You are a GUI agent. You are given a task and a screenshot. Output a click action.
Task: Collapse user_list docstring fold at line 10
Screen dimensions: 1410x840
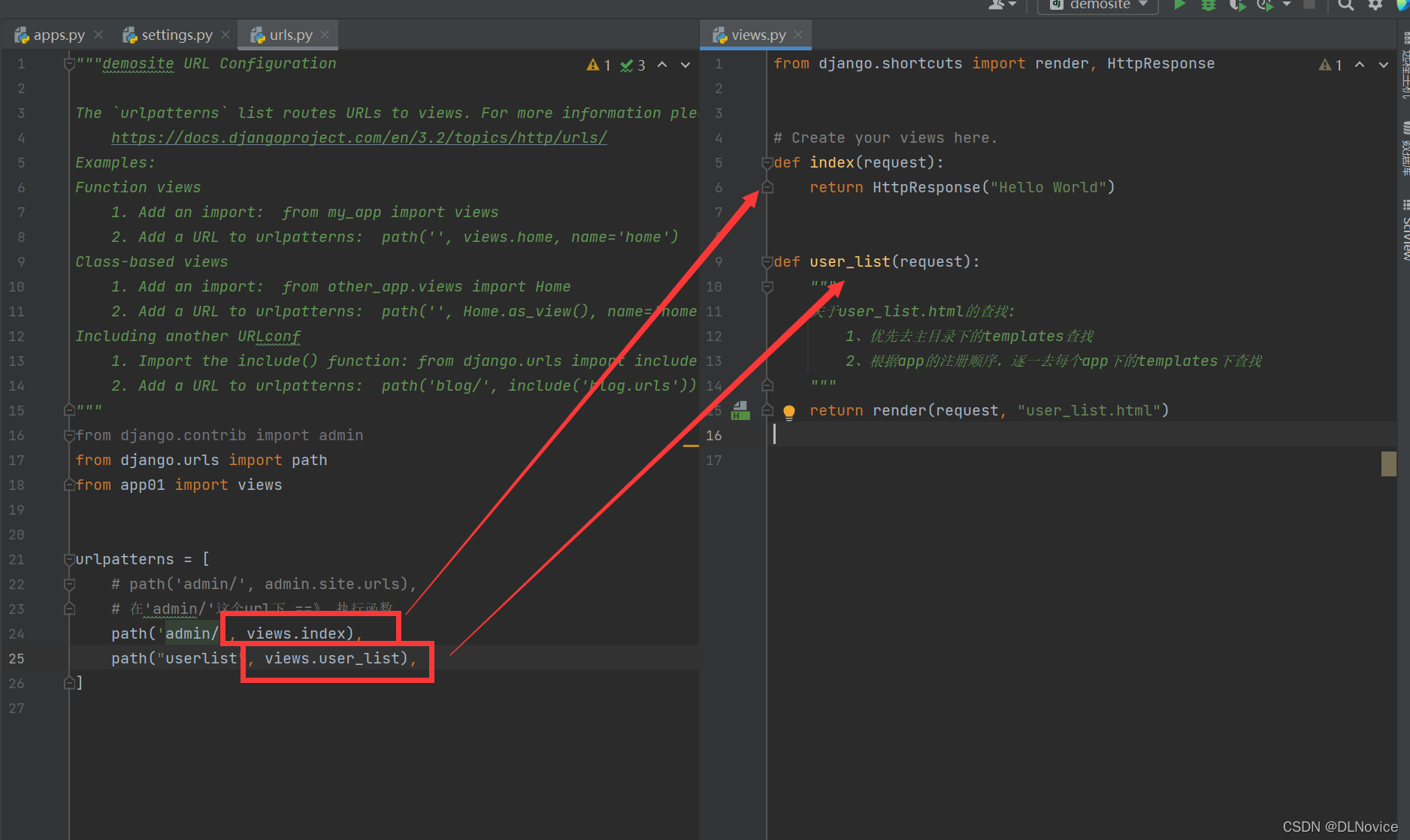tap(767, 287)
